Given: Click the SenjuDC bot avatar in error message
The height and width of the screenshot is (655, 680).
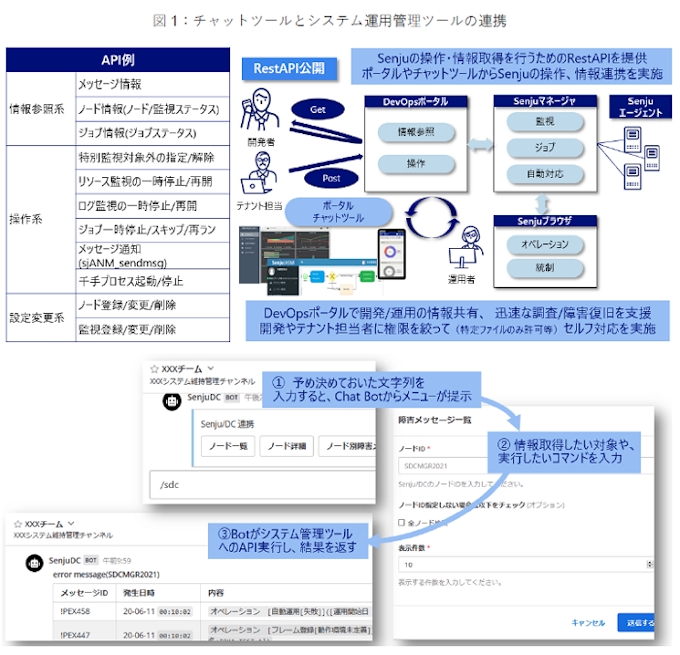Looking at the screenshot, I should [31, 562].
